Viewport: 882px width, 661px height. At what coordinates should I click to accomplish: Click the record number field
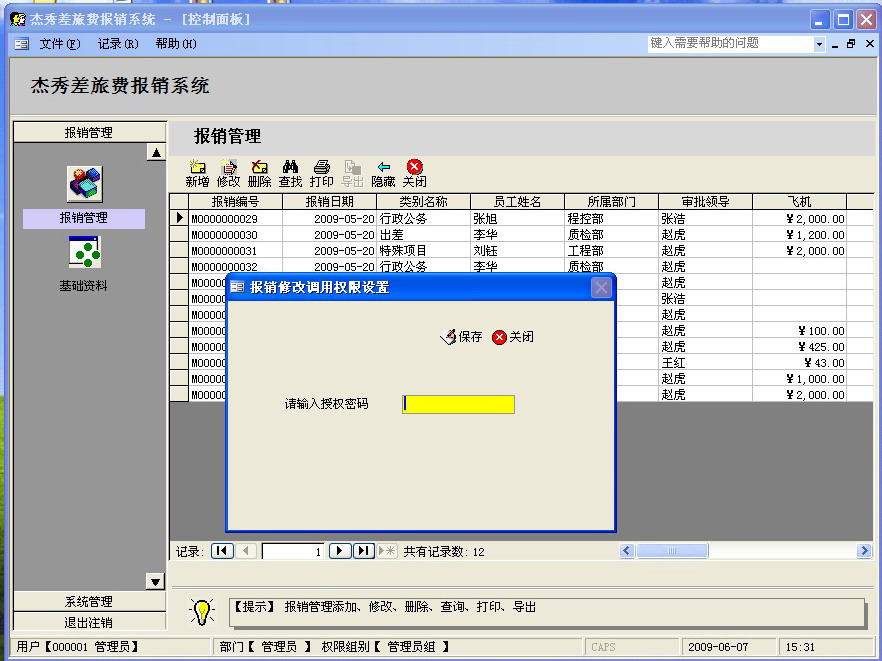(294, 551)
